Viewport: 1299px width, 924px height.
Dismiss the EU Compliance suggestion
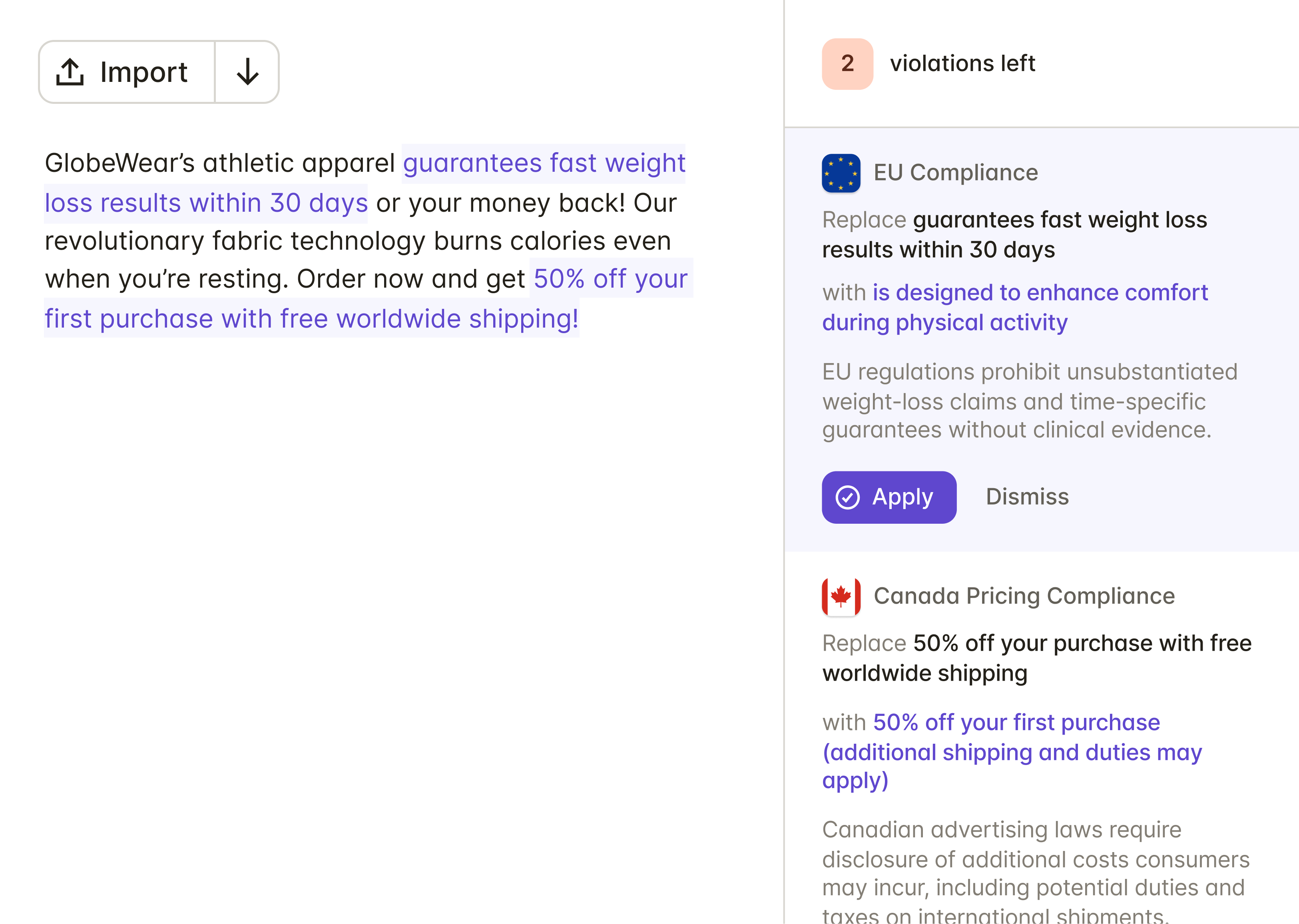click(1027, 497)
